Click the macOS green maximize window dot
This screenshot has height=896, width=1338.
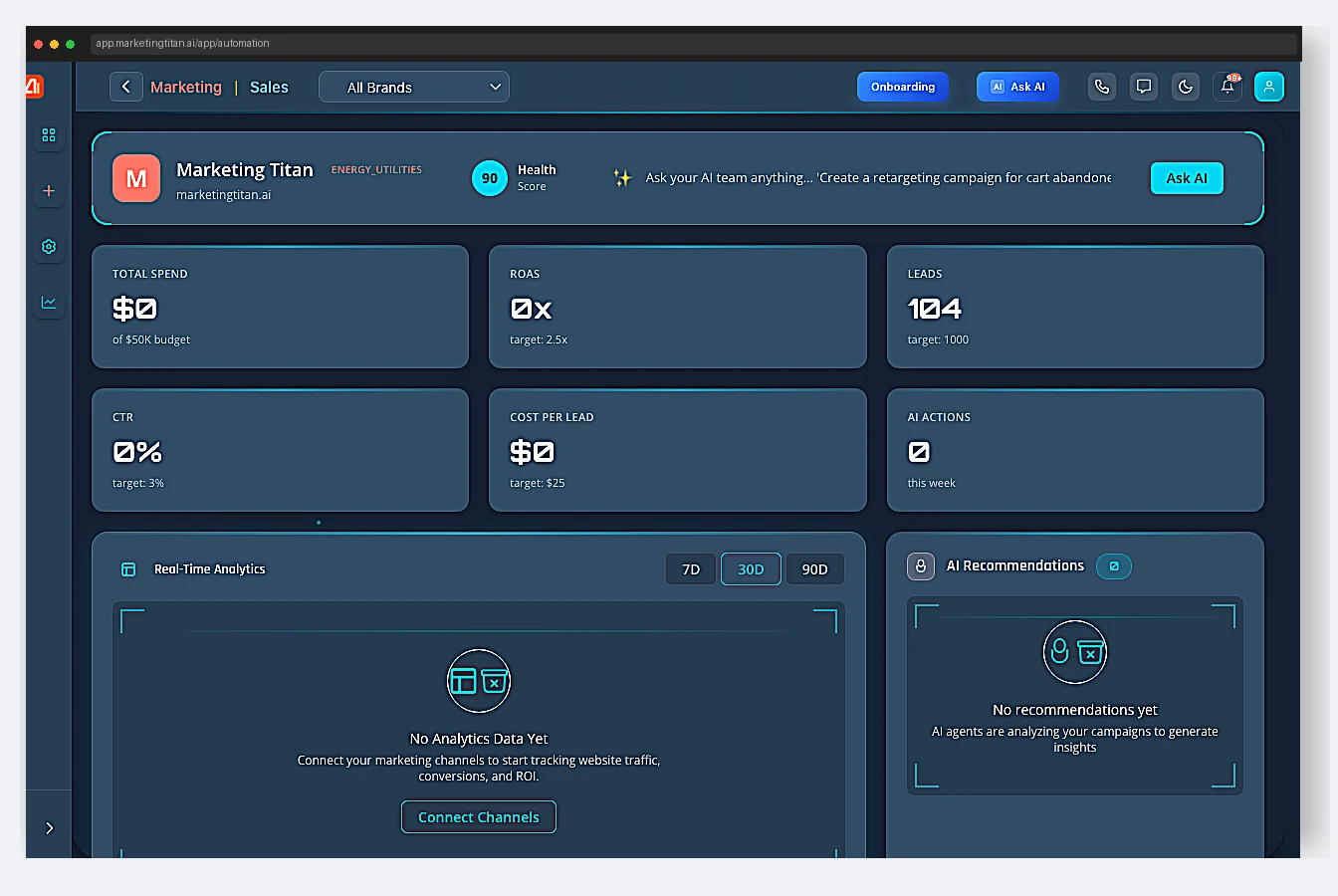tap(70, 44)
